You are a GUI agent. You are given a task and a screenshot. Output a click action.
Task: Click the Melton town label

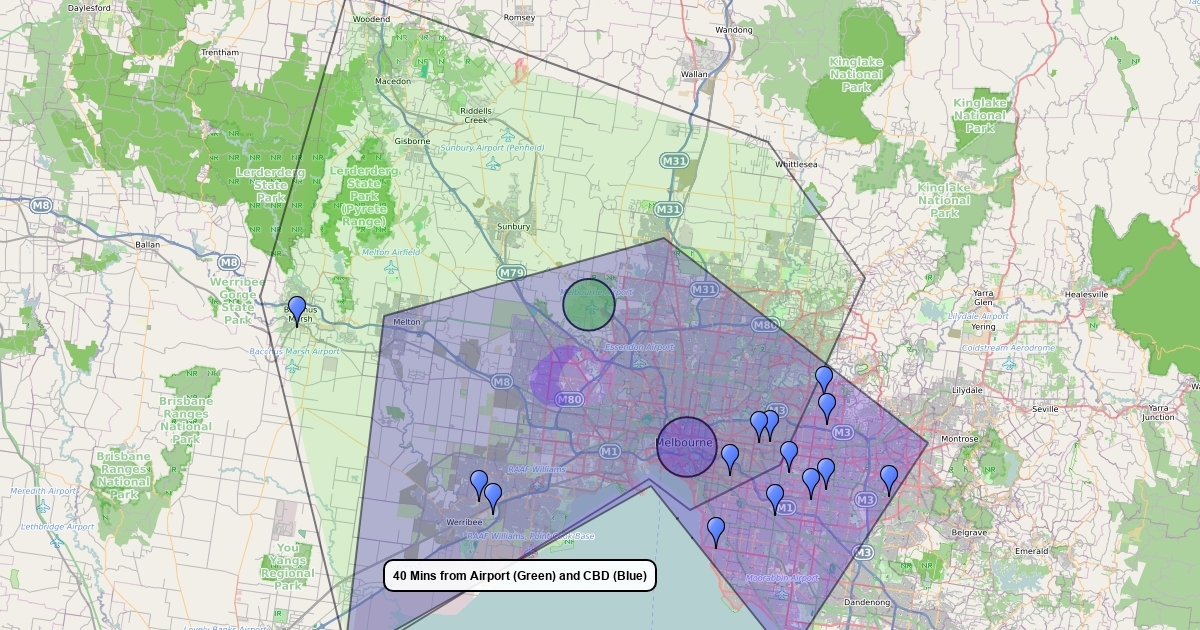point(407,322)
